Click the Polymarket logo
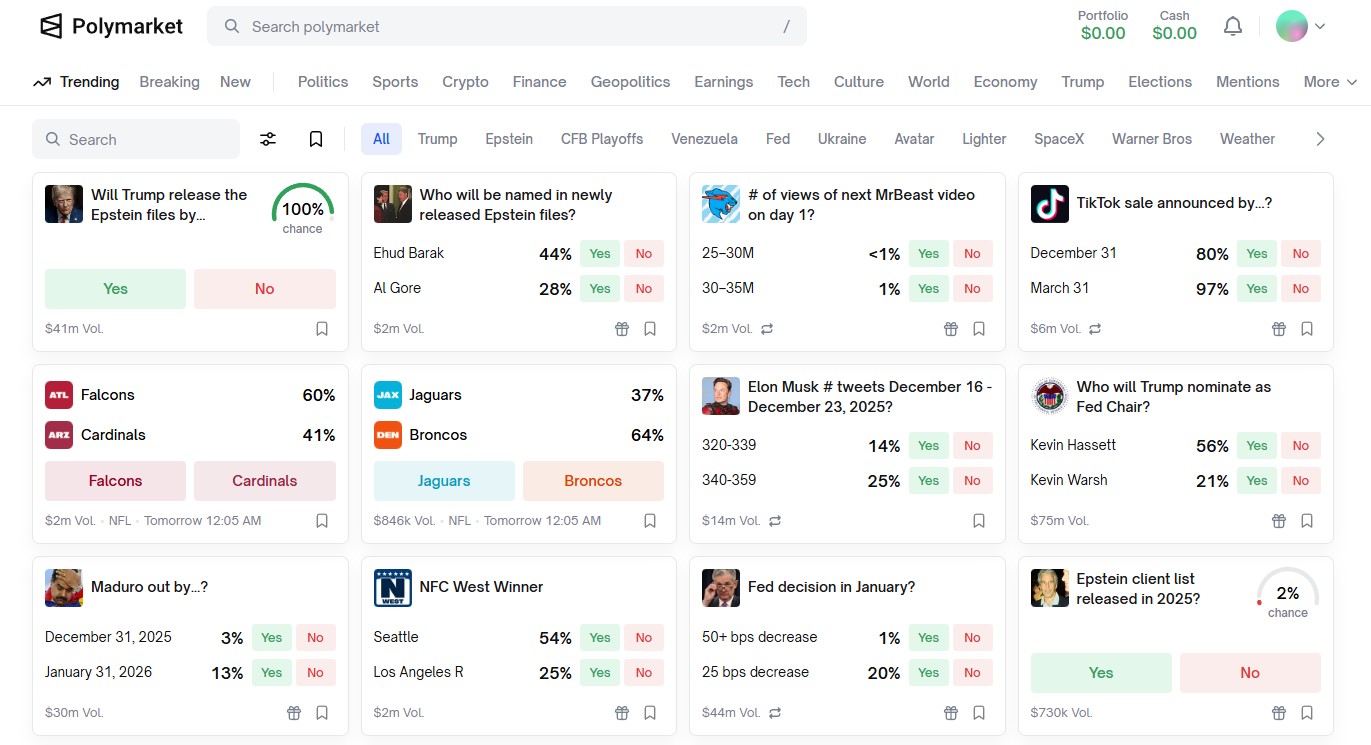This screenshot has height=745, width=1371. click(111, 26)
